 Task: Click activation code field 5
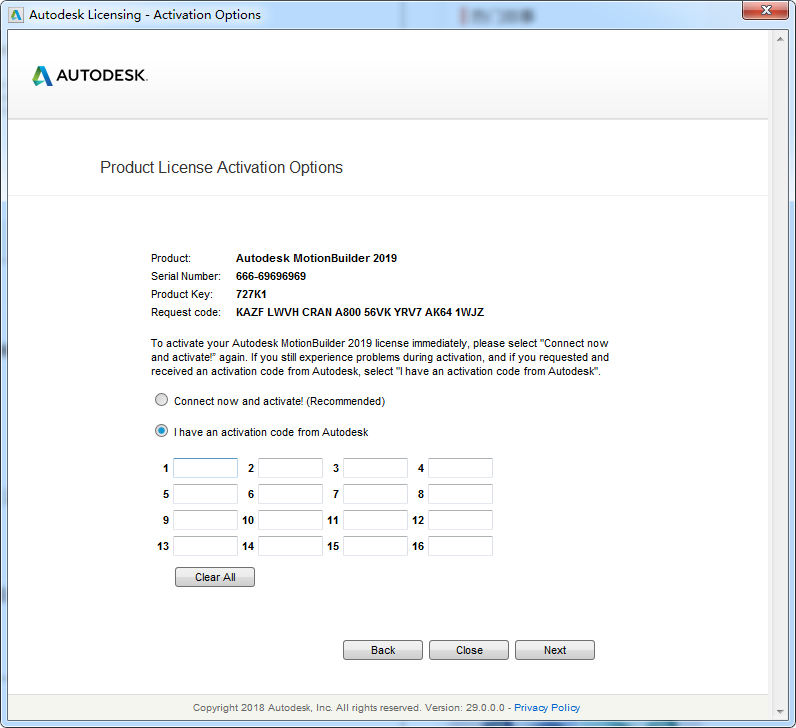pyautogui.click(x=206, y=494)
